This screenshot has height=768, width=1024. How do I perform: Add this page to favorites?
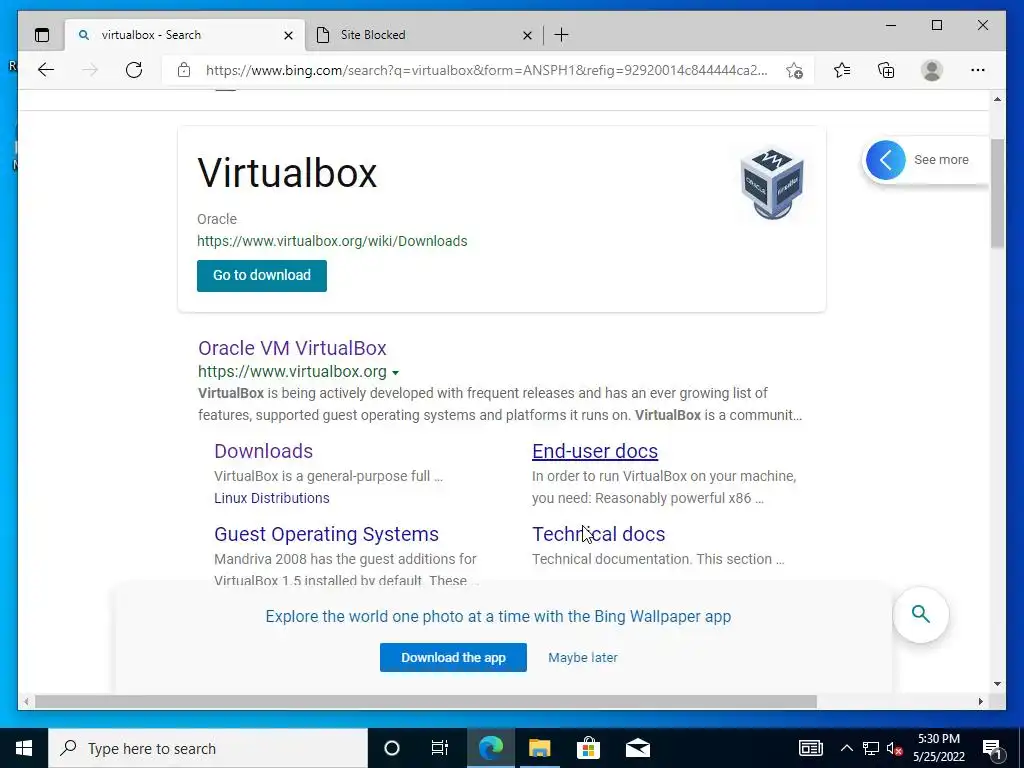(794, 71)
